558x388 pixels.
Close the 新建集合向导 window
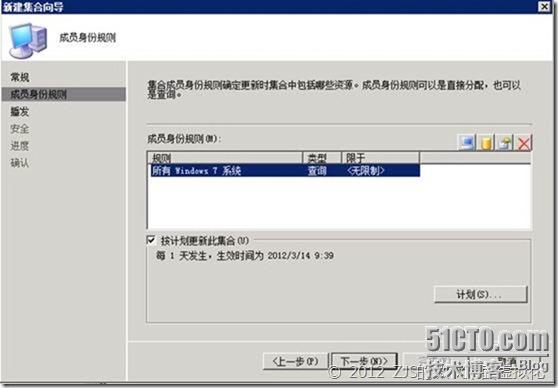(x=544, y=6)
